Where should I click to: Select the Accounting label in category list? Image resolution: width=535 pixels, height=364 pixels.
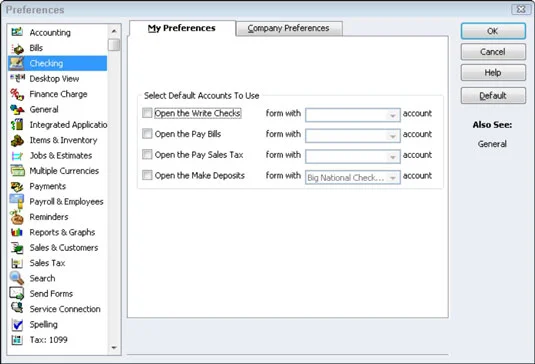pos(50,32)
